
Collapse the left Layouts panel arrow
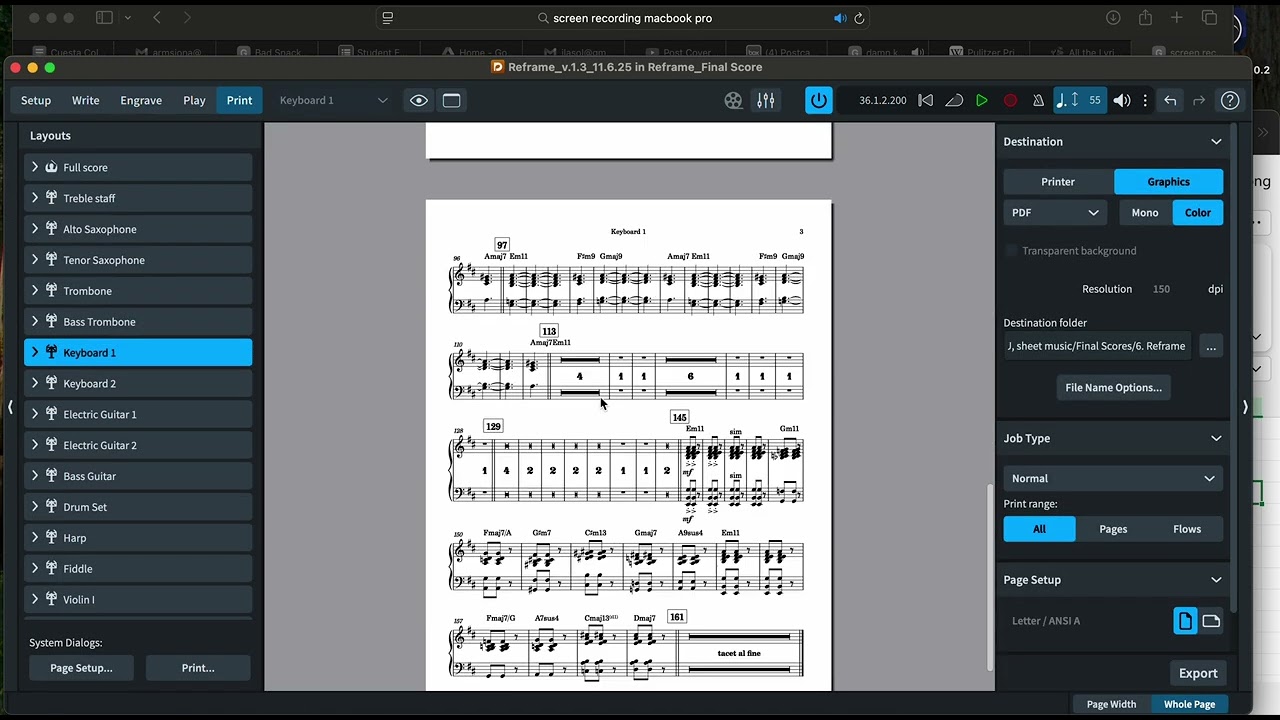click(x=10, y=407)
